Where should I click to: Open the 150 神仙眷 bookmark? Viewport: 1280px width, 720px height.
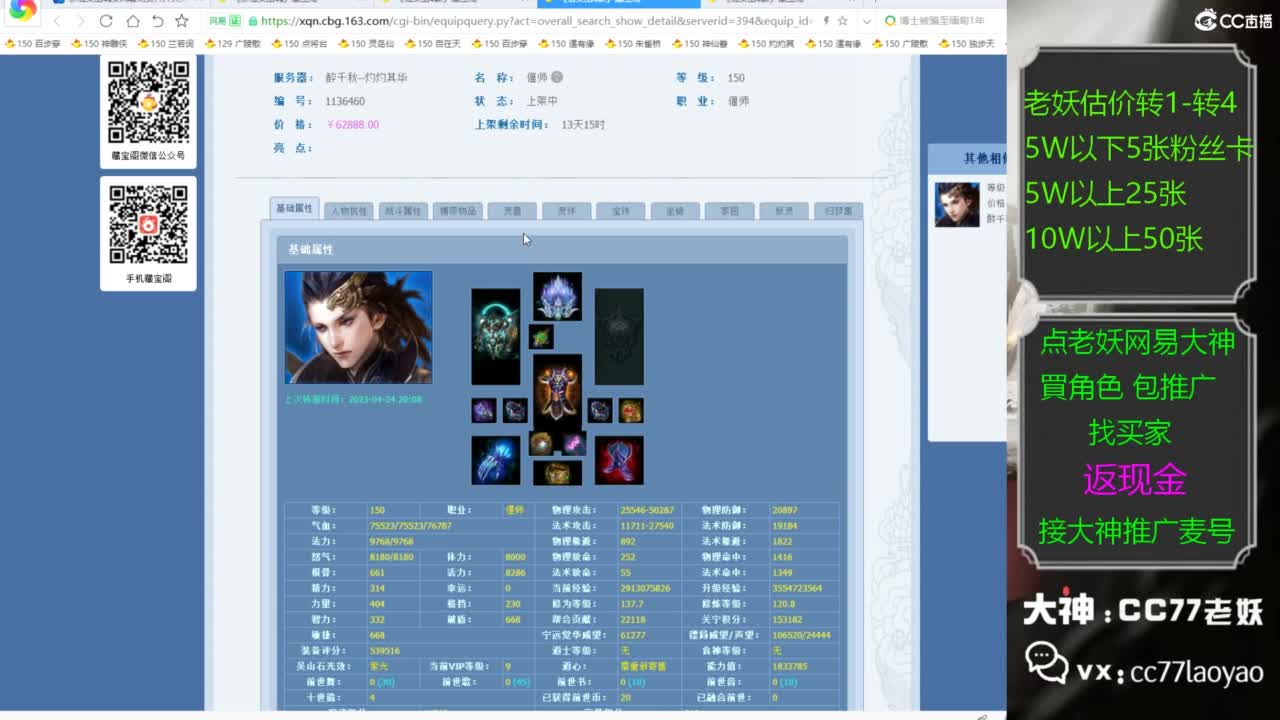[700, 44]
